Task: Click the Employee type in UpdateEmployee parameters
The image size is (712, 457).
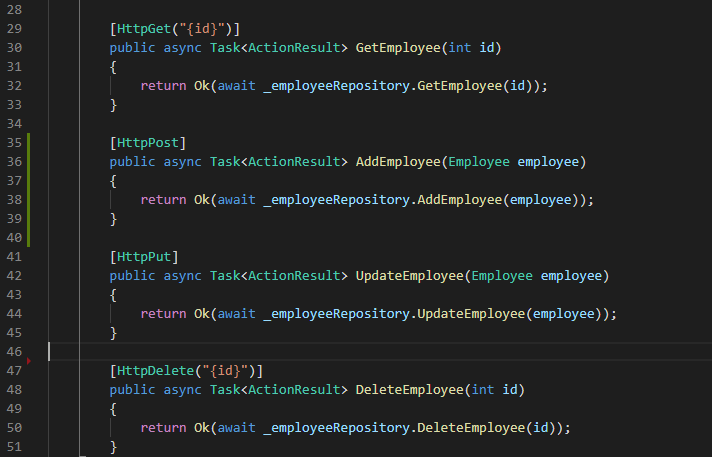Action: [501, 276]
